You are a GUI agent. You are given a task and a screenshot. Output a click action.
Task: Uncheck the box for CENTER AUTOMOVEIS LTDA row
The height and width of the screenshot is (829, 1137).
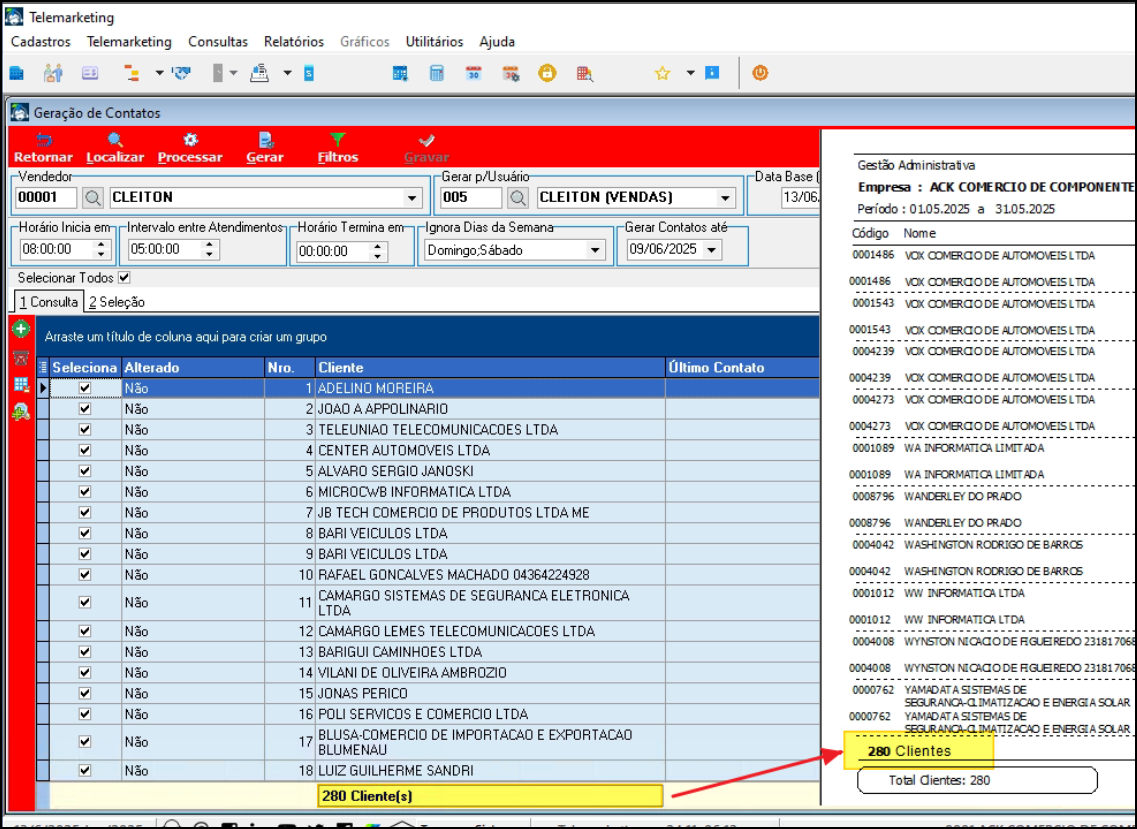point(85,450)
